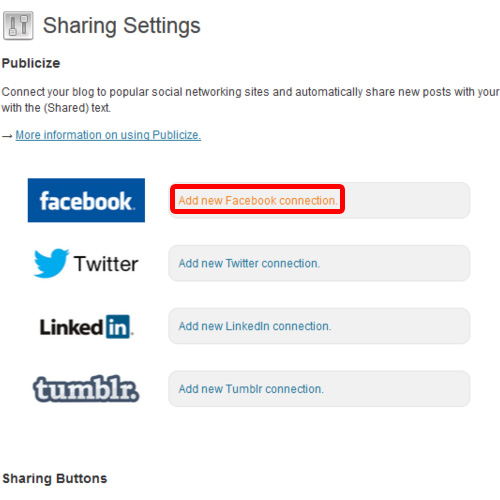Add new Facebook connection

pyautogui.click(x=258, y=201)
